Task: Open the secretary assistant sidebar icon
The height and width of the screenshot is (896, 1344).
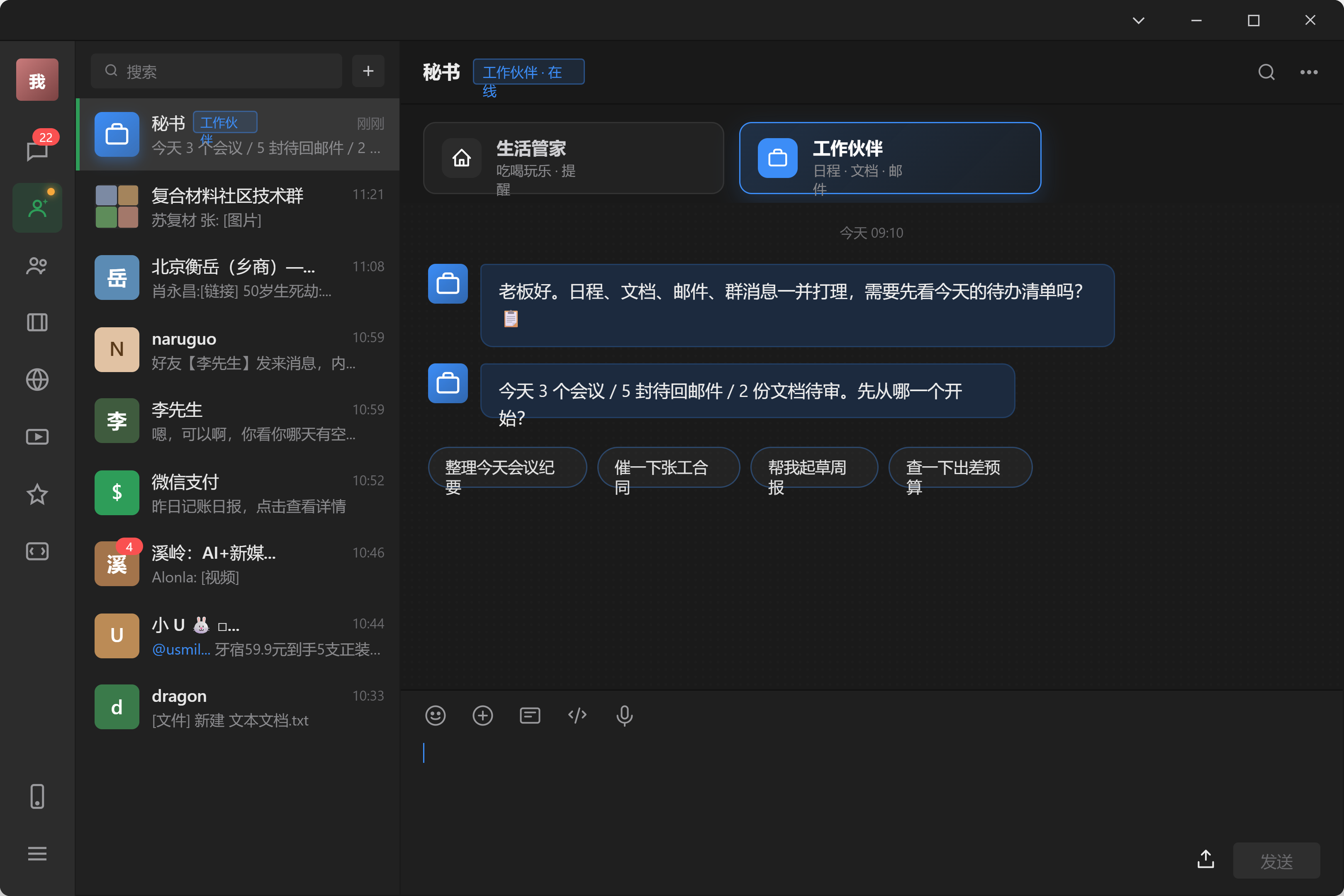Action: (37, 207)
